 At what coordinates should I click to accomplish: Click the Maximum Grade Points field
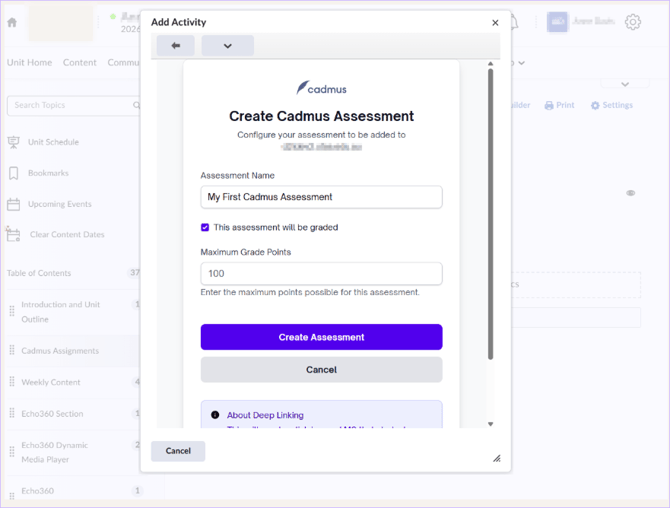point(321,273)
